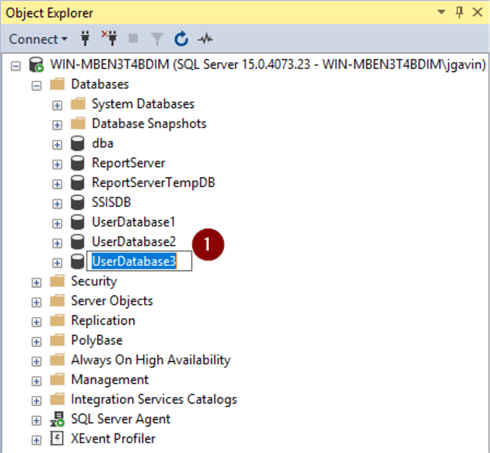
Task: Open the Object Explorer window position dropdown arrow
Action: click(x=441, y=12)
